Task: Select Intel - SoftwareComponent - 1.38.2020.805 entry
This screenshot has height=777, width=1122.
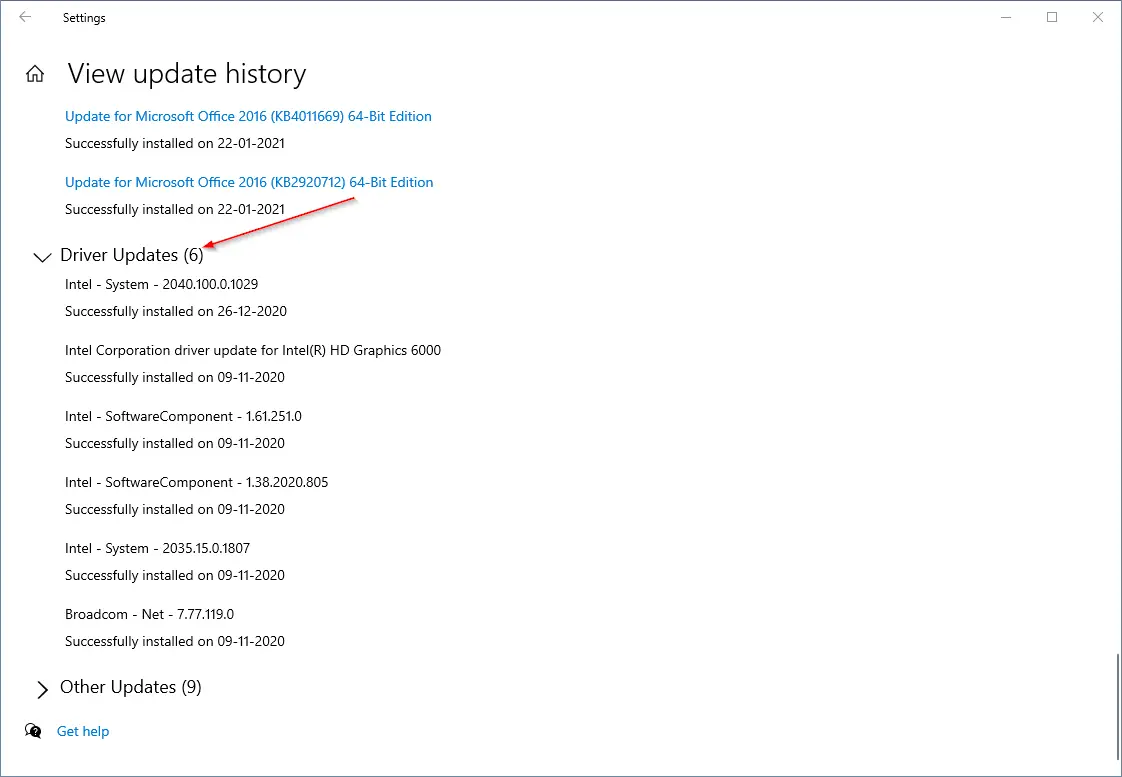Action: 197,482
